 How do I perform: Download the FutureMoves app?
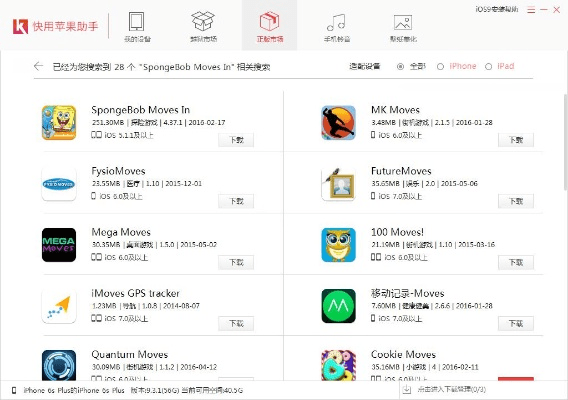click(x=516, y=201)
